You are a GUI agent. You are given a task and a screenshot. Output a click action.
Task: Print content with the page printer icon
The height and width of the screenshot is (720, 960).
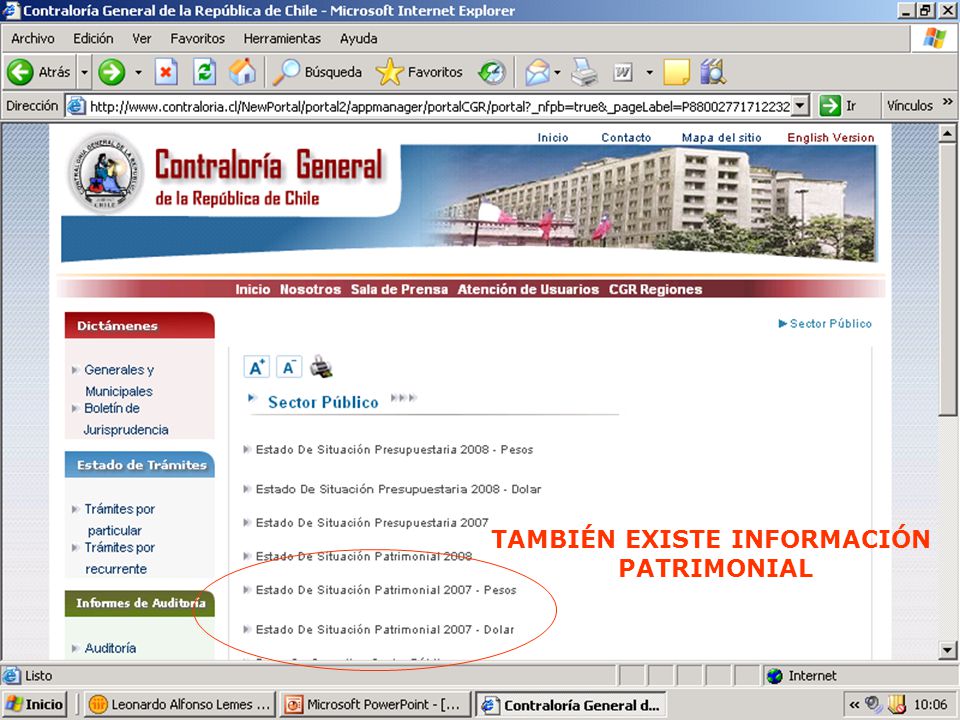click(321, 367)
